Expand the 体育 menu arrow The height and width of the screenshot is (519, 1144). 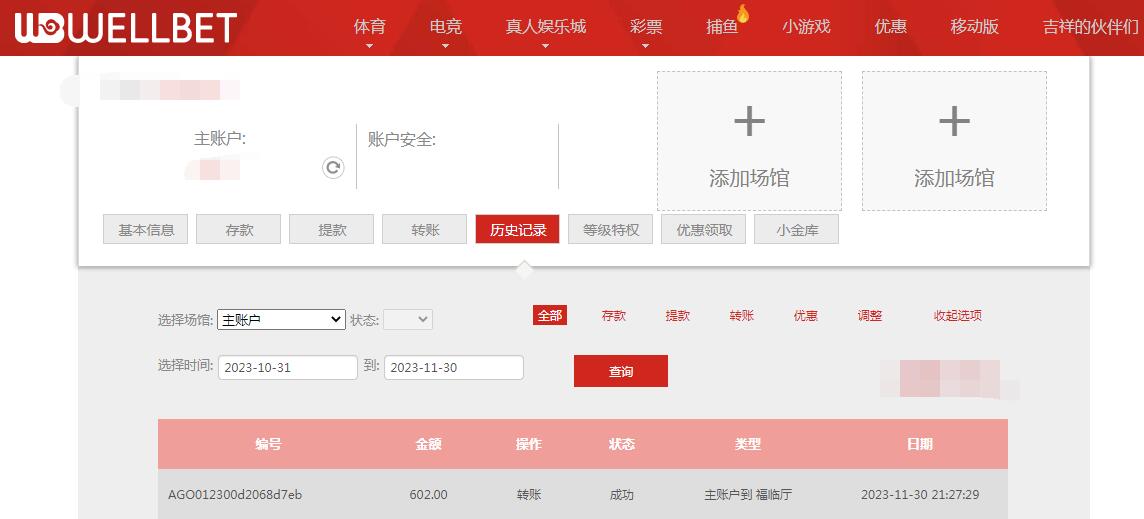tap(369, 46)
